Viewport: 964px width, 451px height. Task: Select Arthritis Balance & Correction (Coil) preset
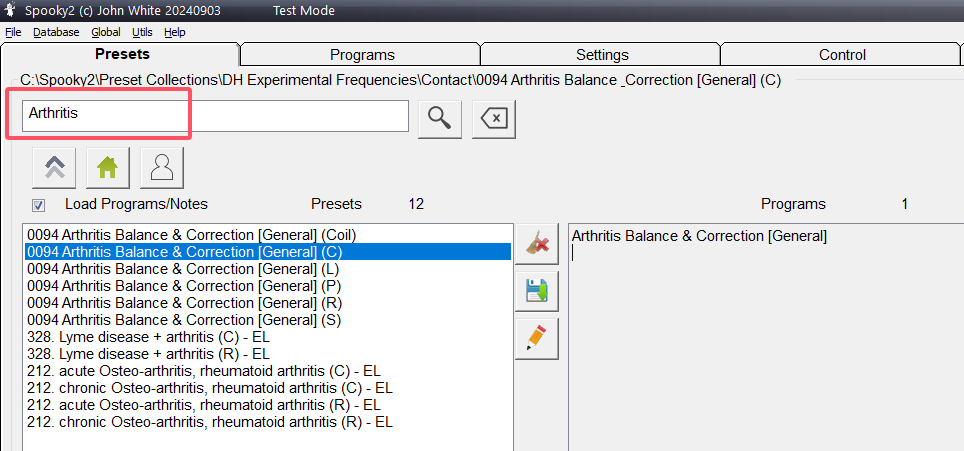[x=192, y=235]
